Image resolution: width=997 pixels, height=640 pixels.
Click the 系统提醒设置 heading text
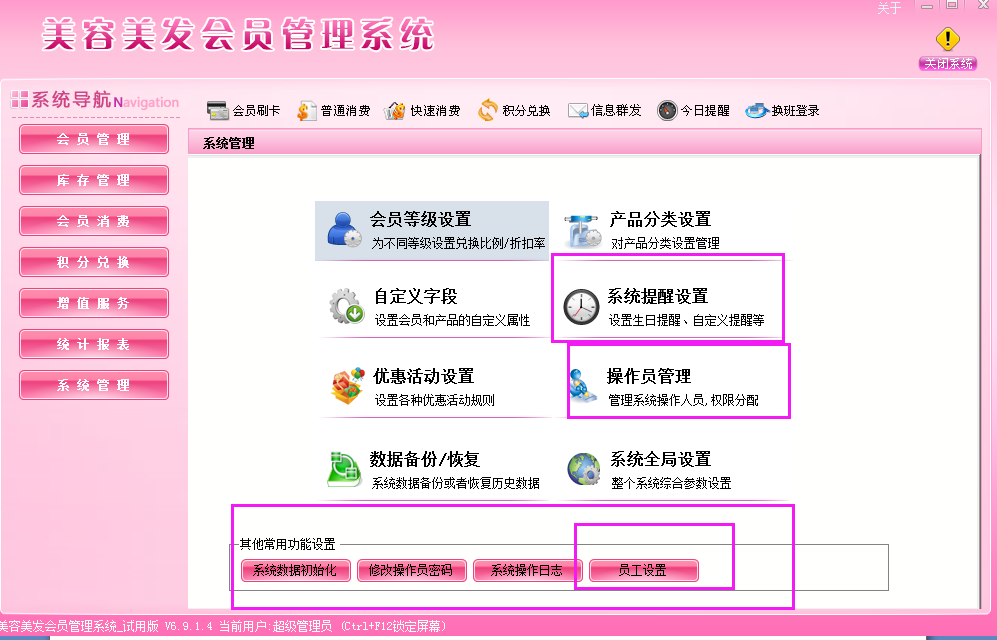[x=657, y=296]
